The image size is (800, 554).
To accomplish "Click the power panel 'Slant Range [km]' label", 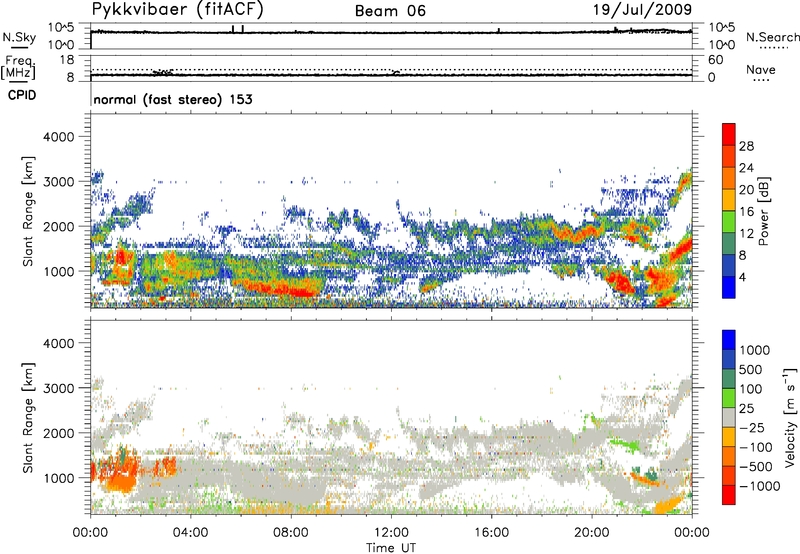I will point(29,211).
